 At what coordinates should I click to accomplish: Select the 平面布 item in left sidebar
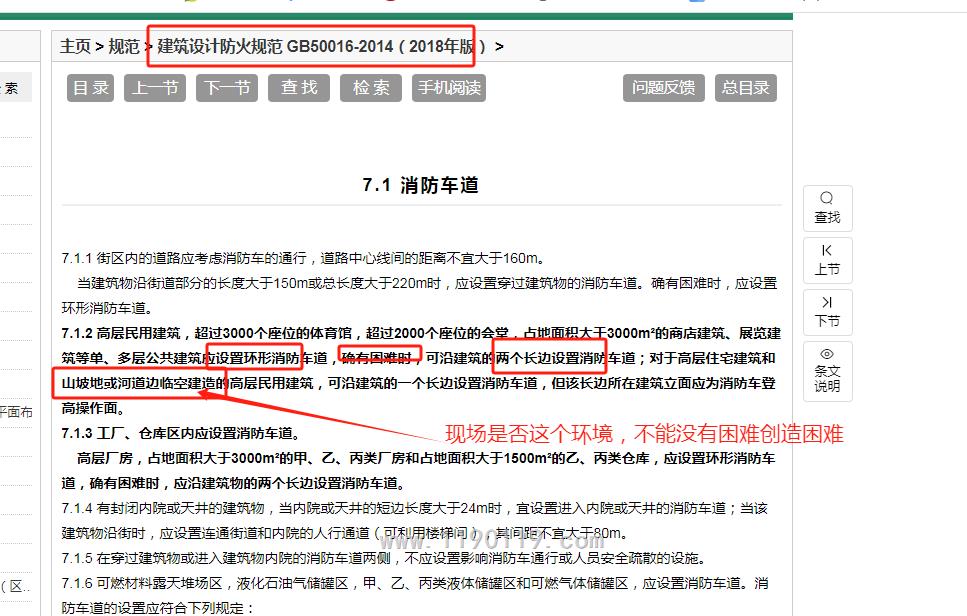coord(16,411)
